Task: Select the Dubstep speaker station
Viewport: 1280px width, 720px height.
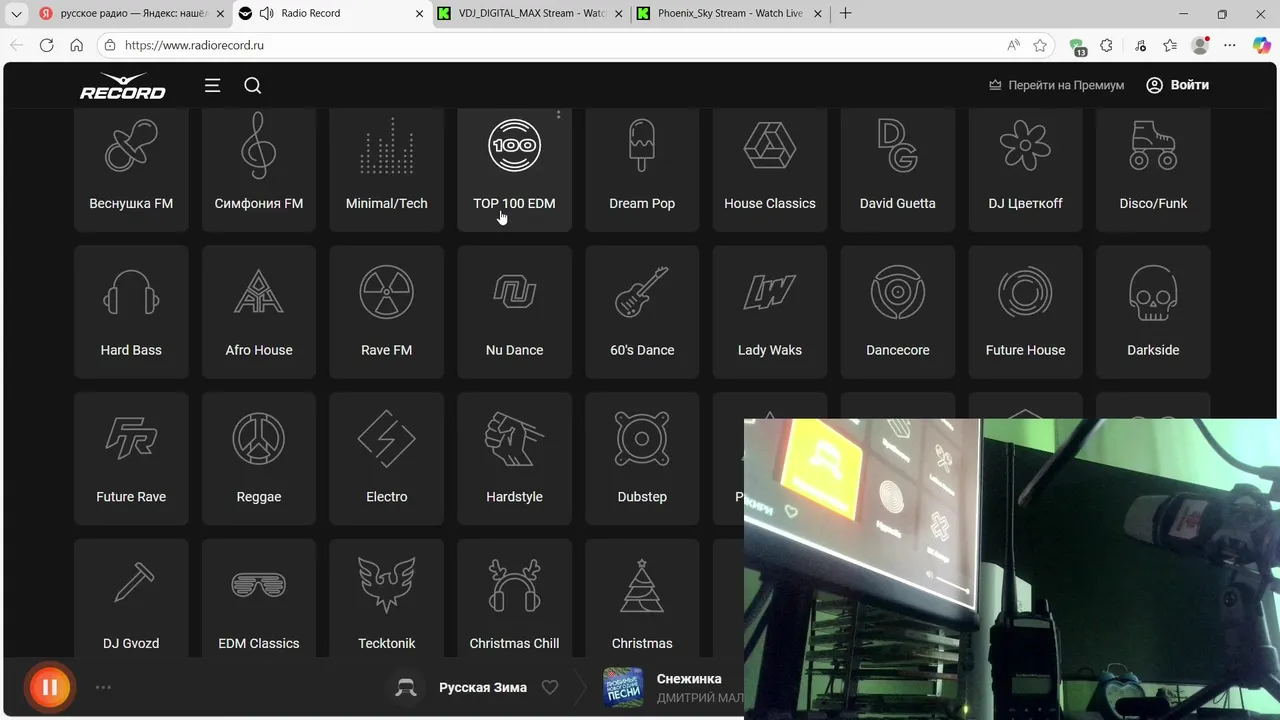Action: pyautogui.click(x=642, y=459)
